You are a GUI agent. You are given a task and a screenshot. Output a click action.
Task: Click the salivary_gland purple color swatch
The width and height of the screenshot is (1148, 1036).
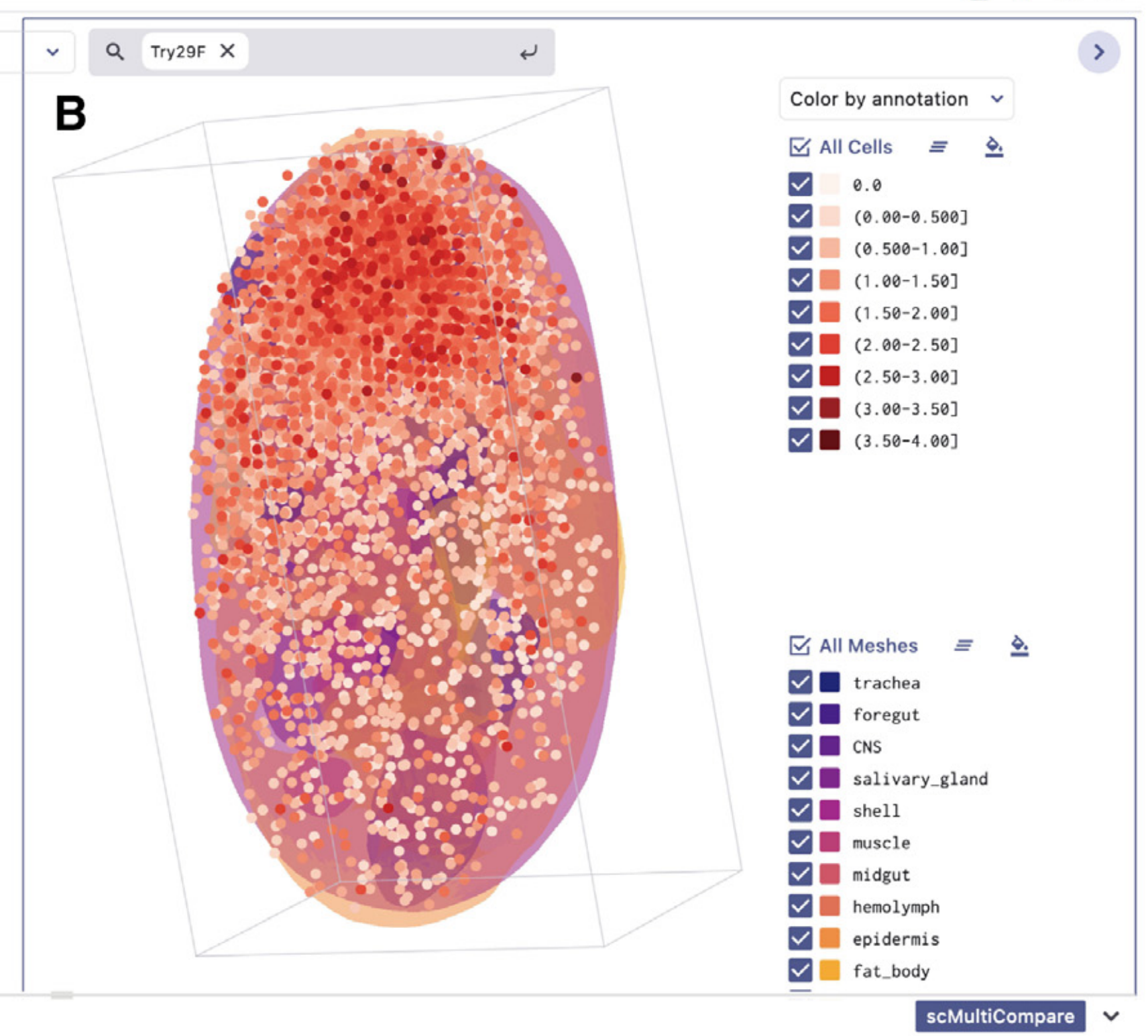click(829, 779)
